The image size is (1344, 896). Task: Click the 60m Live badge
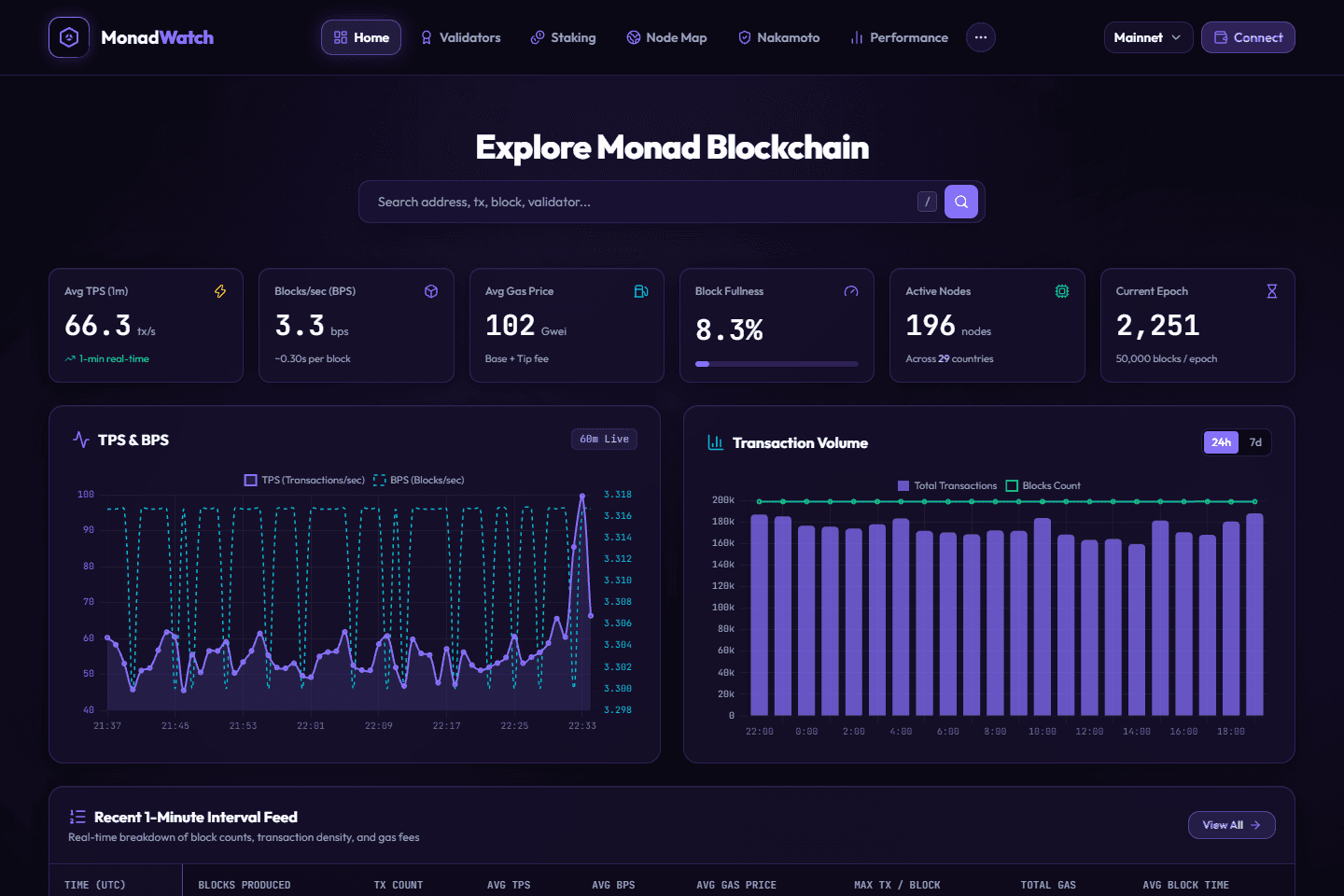coord(604,439)
